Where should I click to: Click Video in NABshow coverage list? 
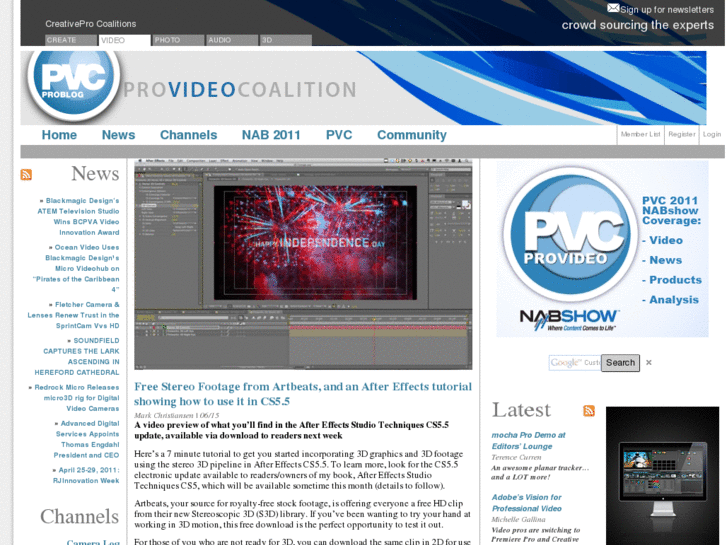pyautogui.click(x=666, y=240)
